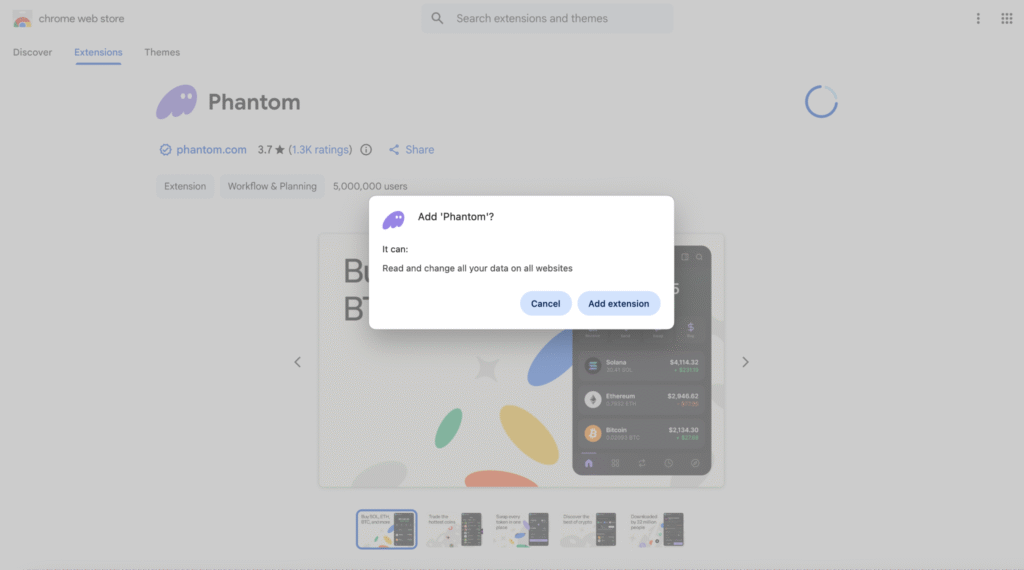Click the home icon in wallet preview
The width and height of the screenshot is (1024, 570).
coord(588,463)
